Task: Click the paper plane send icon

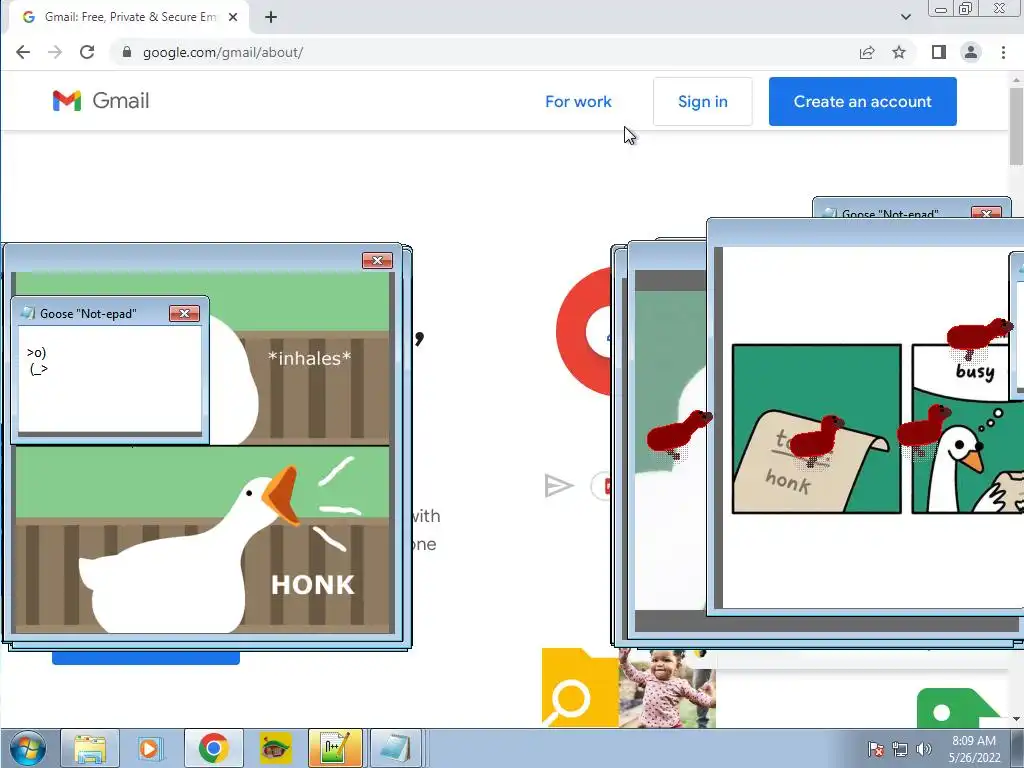Action: tap(558, 486)
